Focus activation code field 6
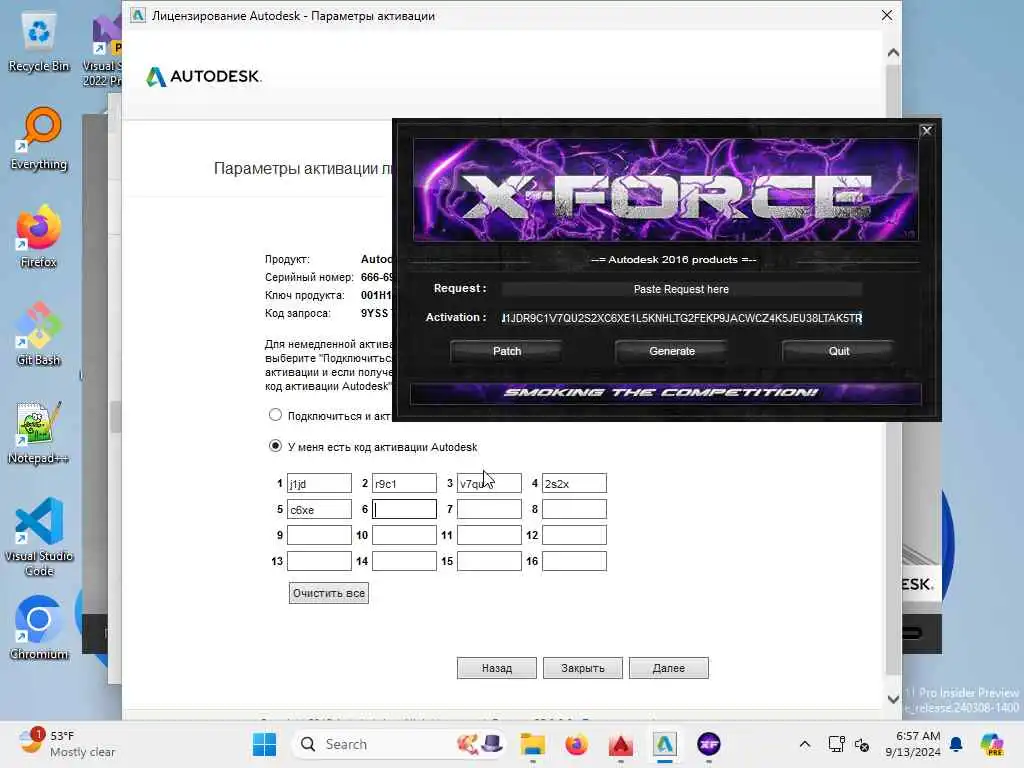The width and height of the screenshot is (1024, 768). 404,509
